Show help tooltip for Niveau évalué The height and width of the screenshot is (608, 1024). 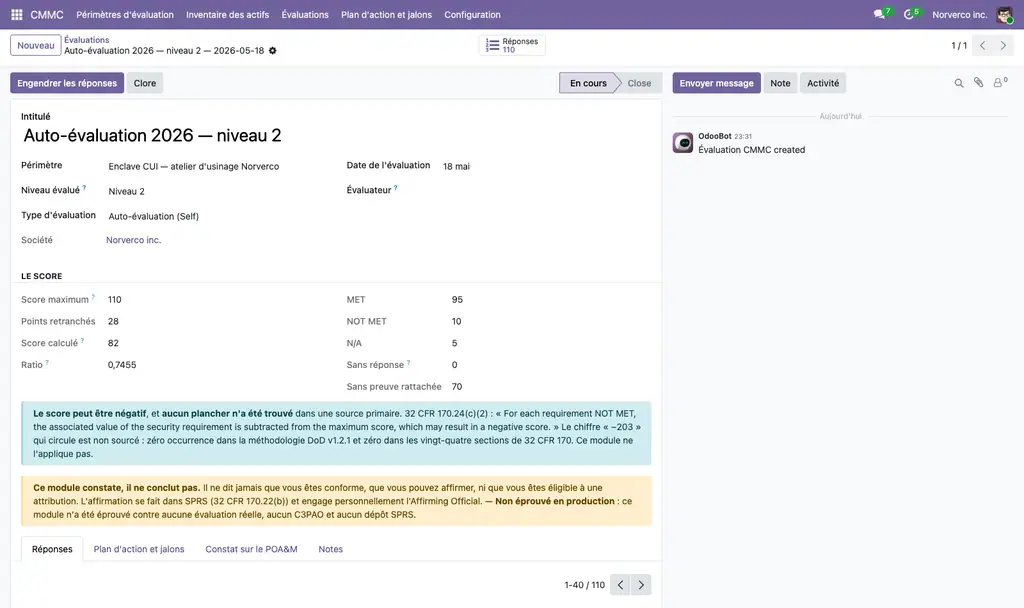(x=84, y=188)
